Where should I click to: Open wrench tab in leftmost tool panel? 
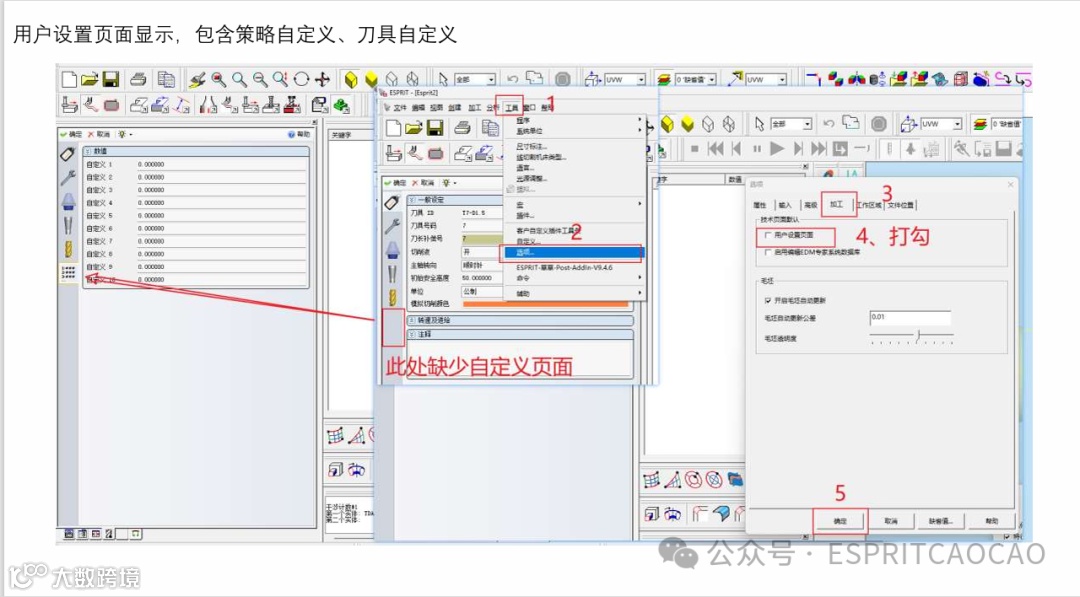click(68, 178)
